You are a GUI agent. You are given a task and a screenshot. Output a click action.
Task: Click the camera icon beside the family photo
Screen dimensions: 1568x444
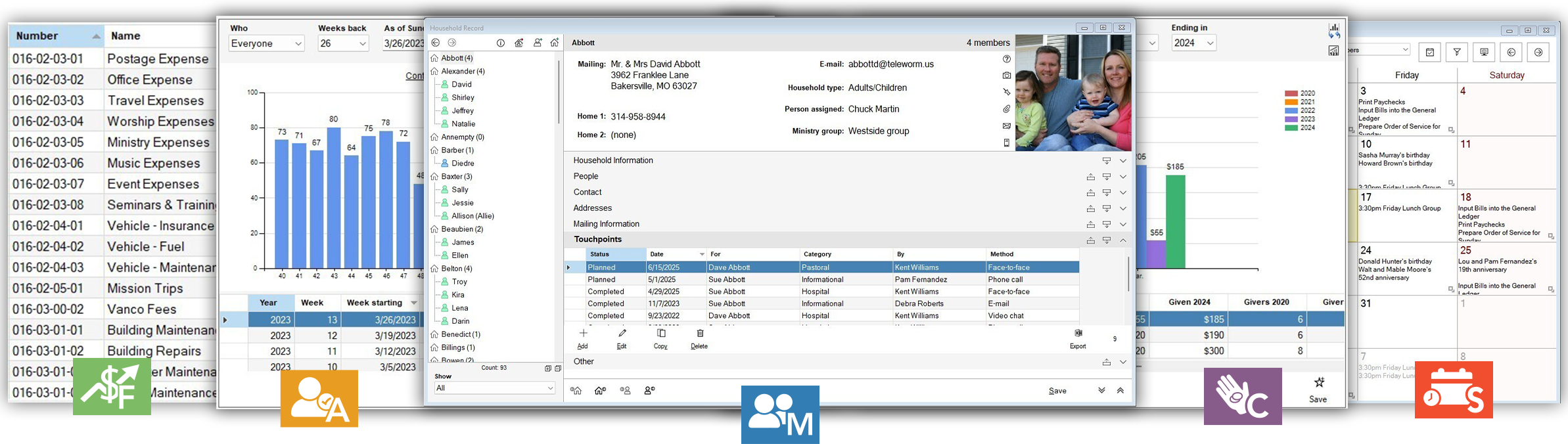(x=1006, y=76)
